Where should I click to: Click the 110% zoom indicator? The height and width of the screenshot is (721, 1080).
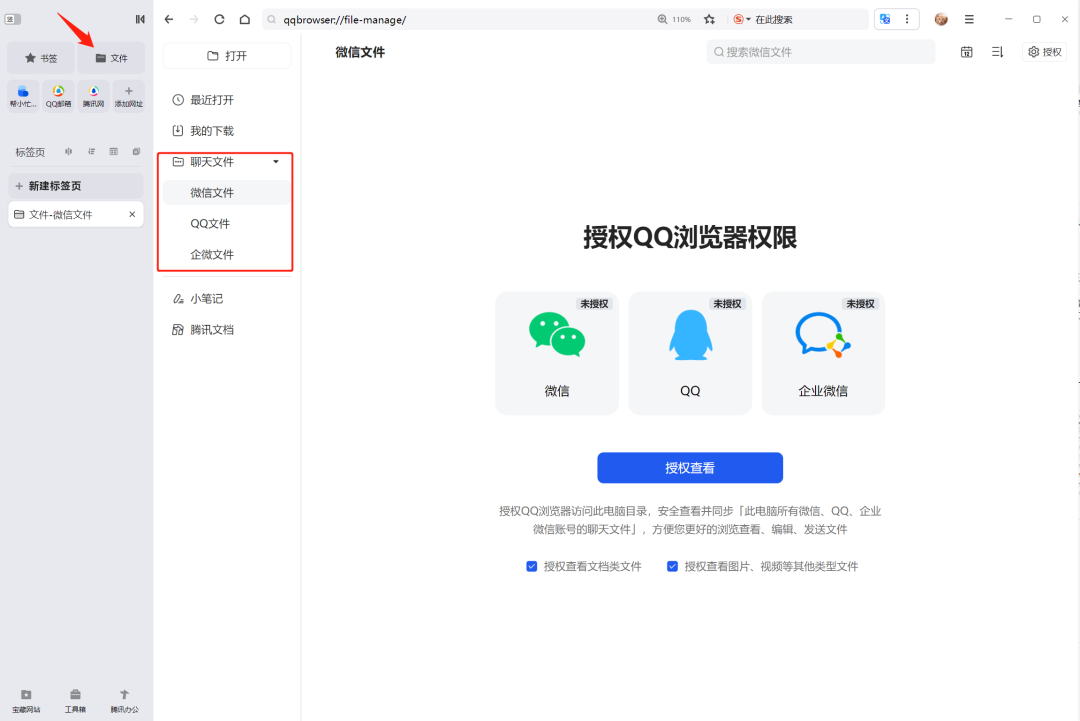(x=674, y=19)
